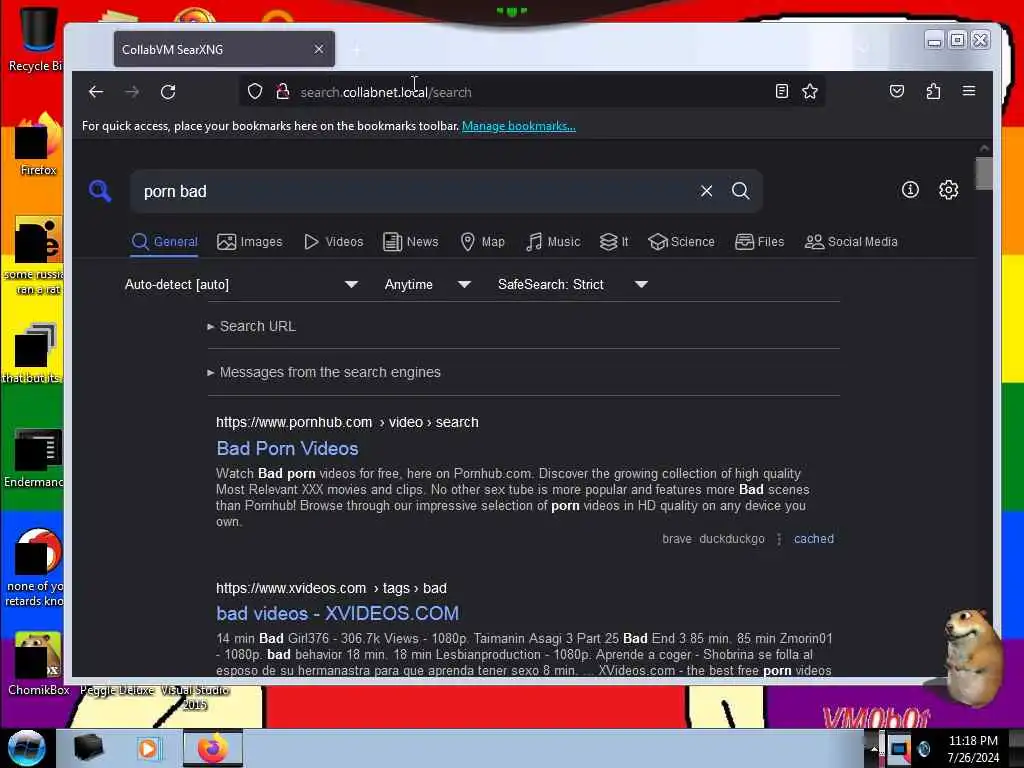Click the SearXNG logo magnifier icon
This screenshot has width=1024, height=768.
(100, 191)
